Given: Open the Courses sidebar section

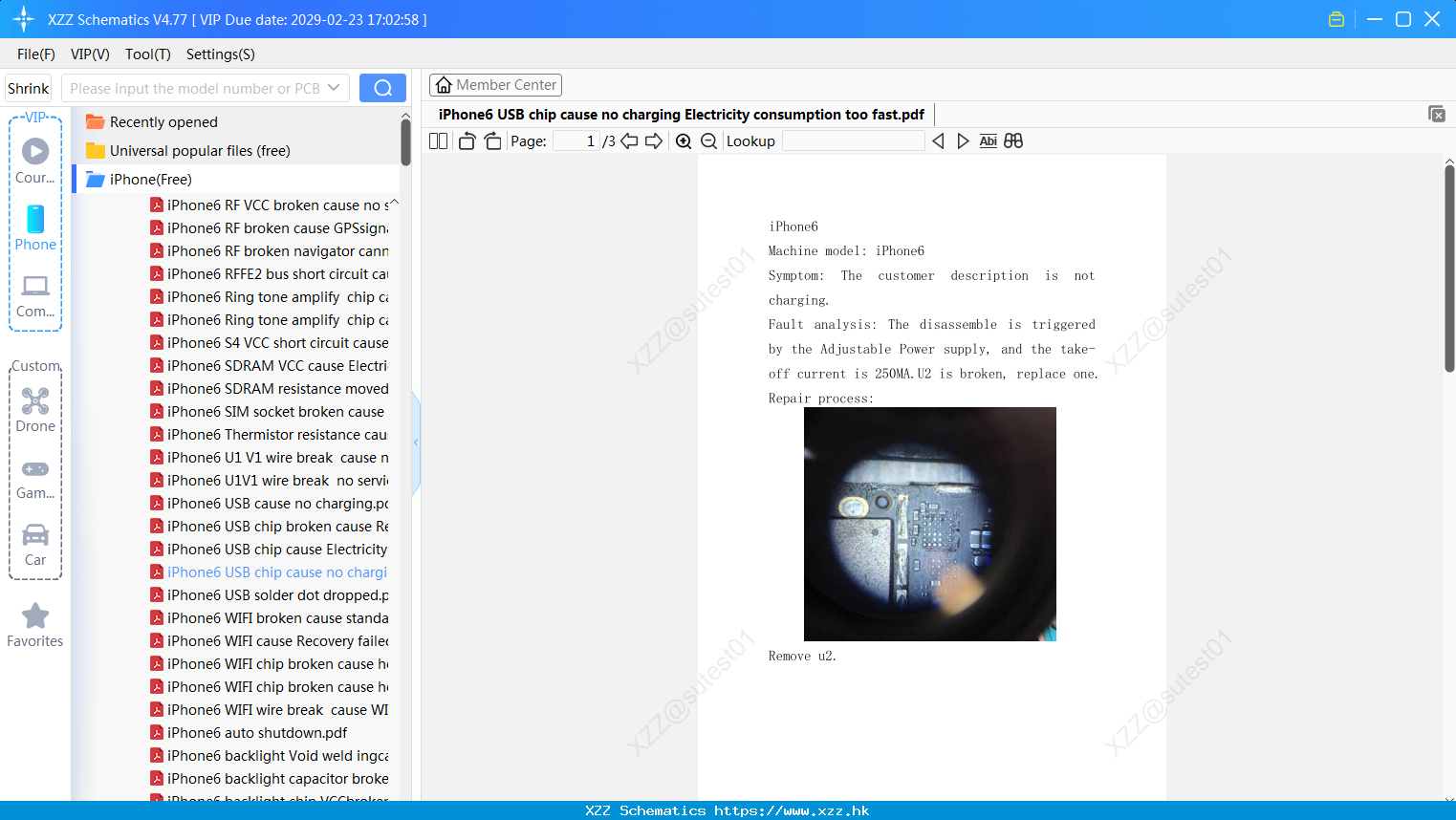Looking at the screenshot, I should (35, 161).
